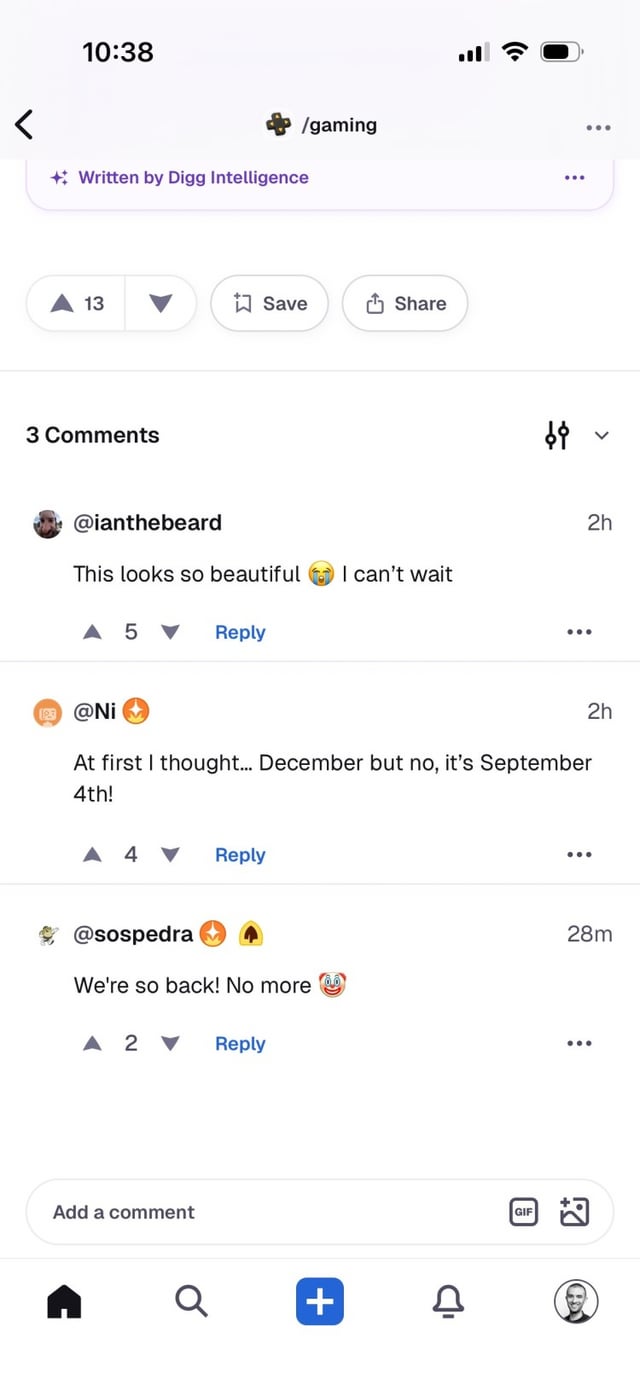The height and width of the screenshot is (1390, 640).
Task: Downvote the post
Action: coord(160,303)
